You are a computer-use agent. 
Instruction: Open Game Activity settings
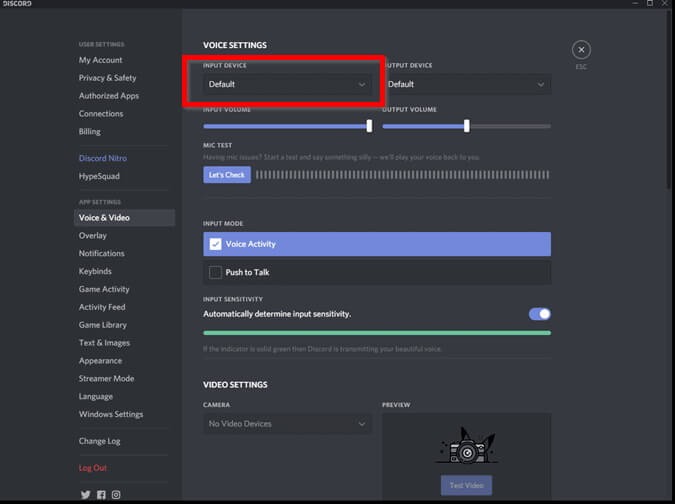104,289
